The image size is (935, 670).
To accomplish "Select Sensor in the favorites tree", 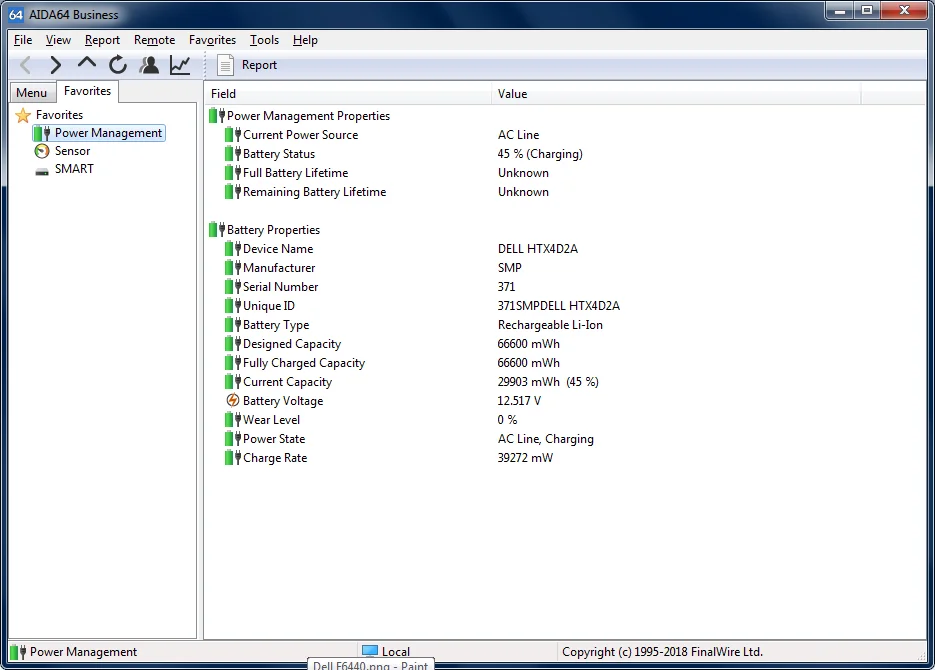I will point(72,151).
